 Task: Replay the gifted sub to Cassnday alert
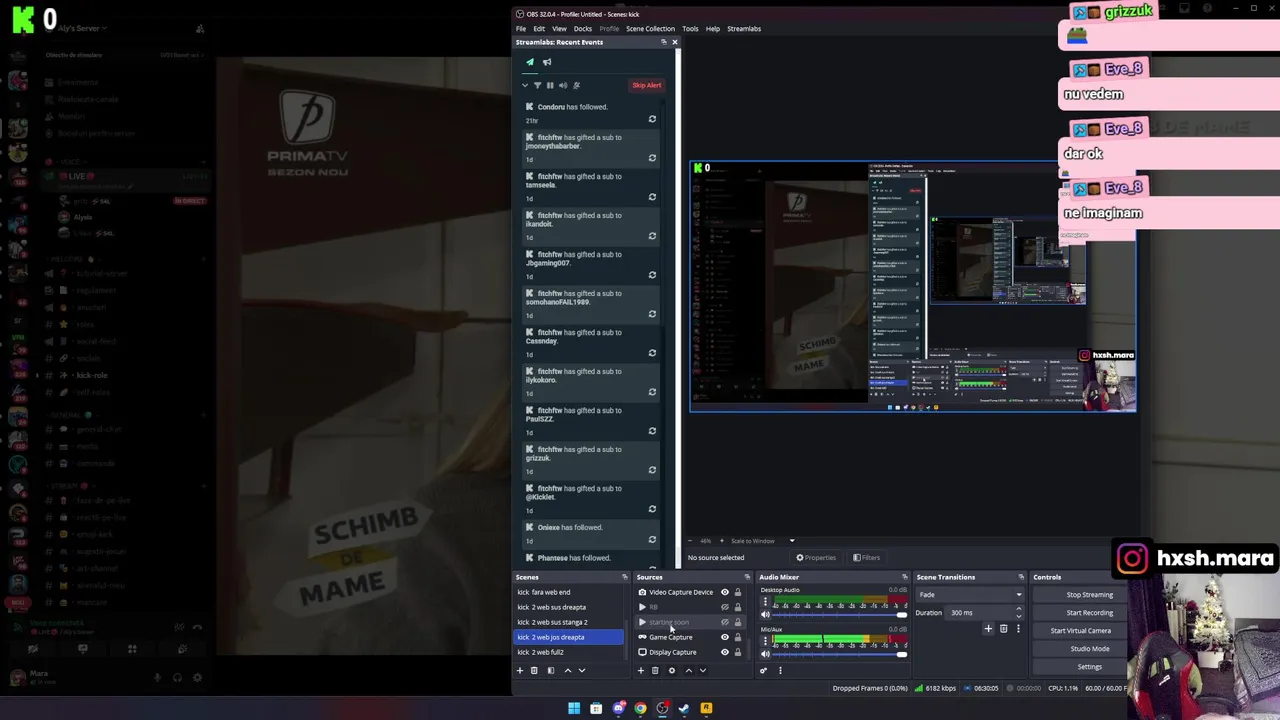[652, 353]
